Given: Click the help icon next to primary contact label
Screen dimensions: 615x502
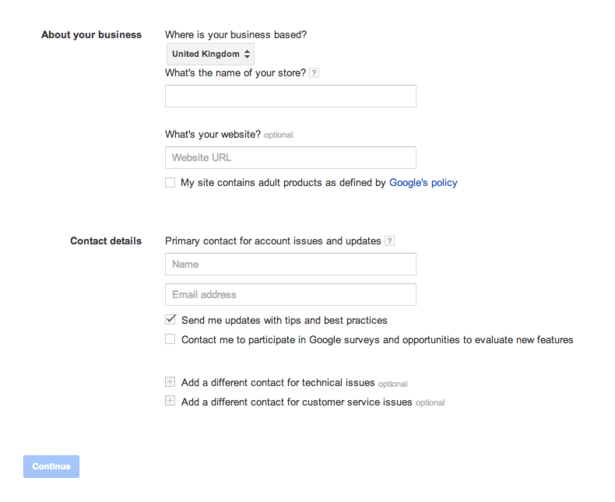Looking at the screenshot, I should pos(389,241).
